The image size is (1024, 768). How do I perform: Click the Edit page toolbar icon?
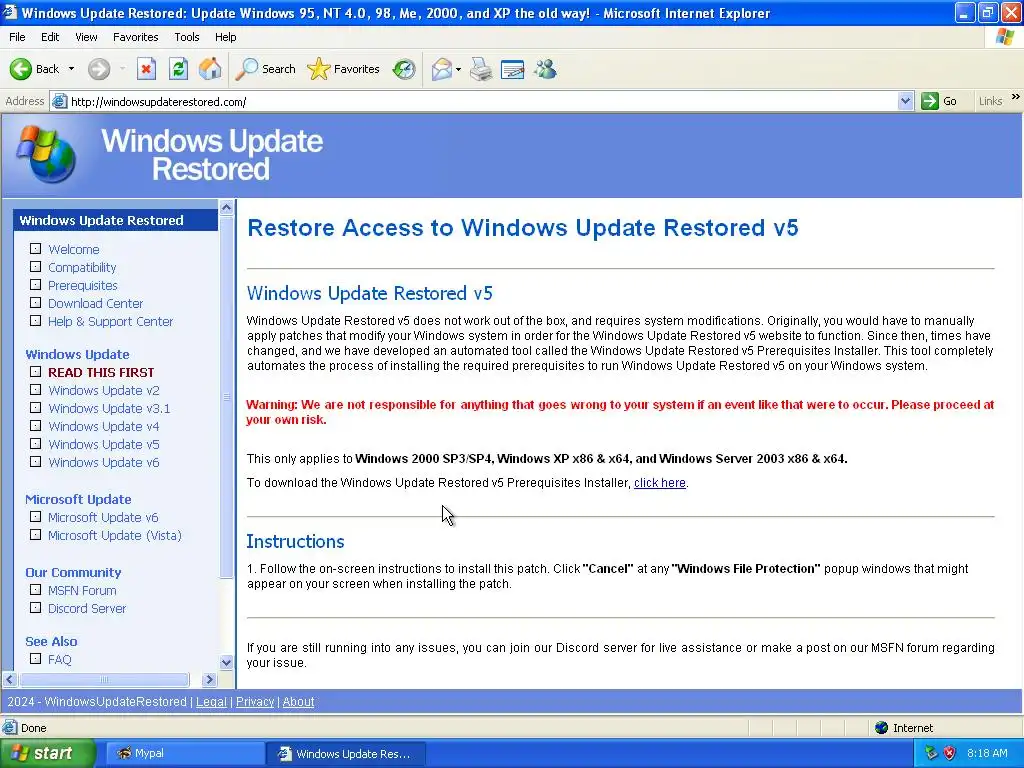[513, 69]
